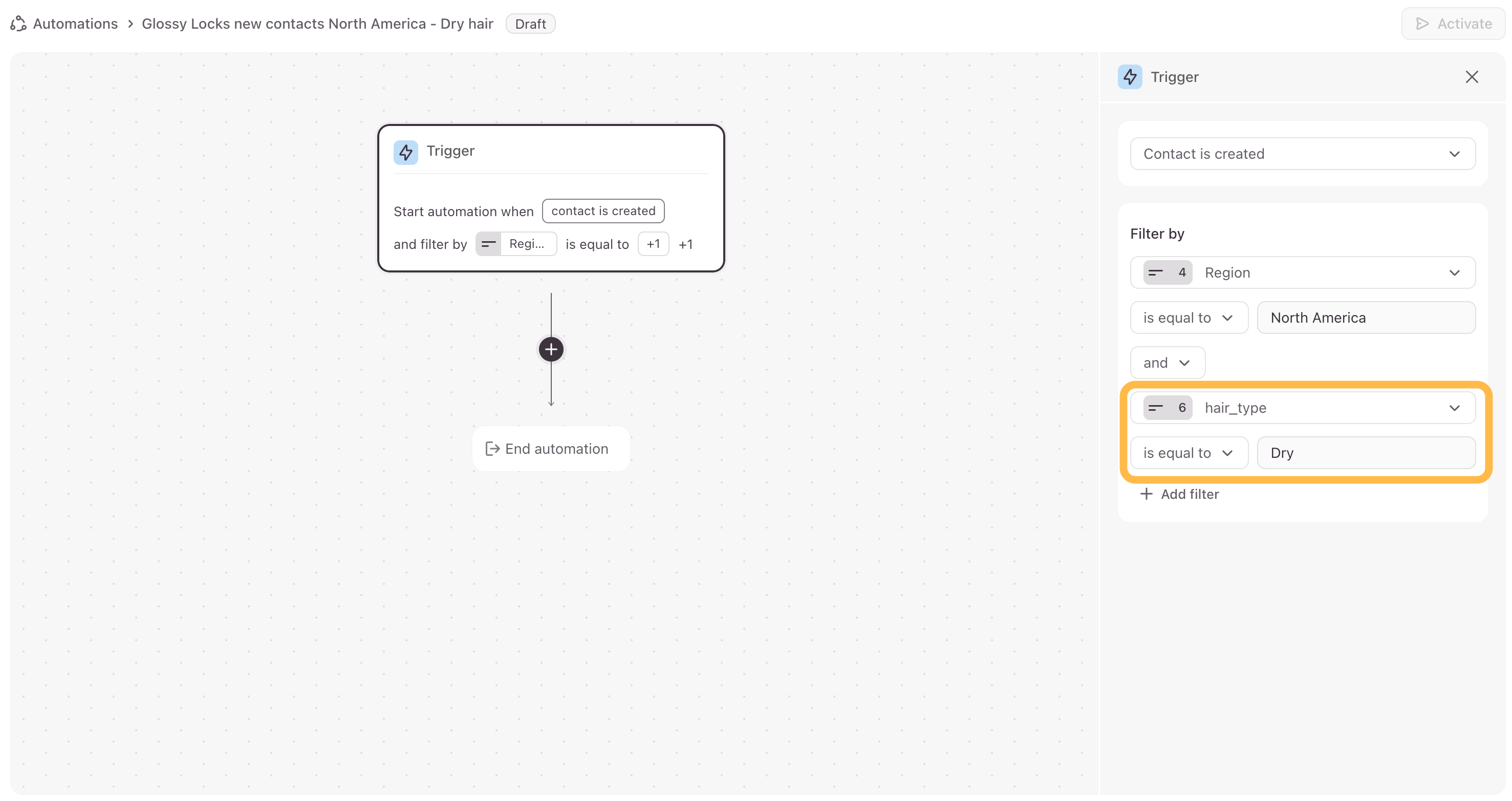Click the plus icon beside Add filter

[1146, 494]
